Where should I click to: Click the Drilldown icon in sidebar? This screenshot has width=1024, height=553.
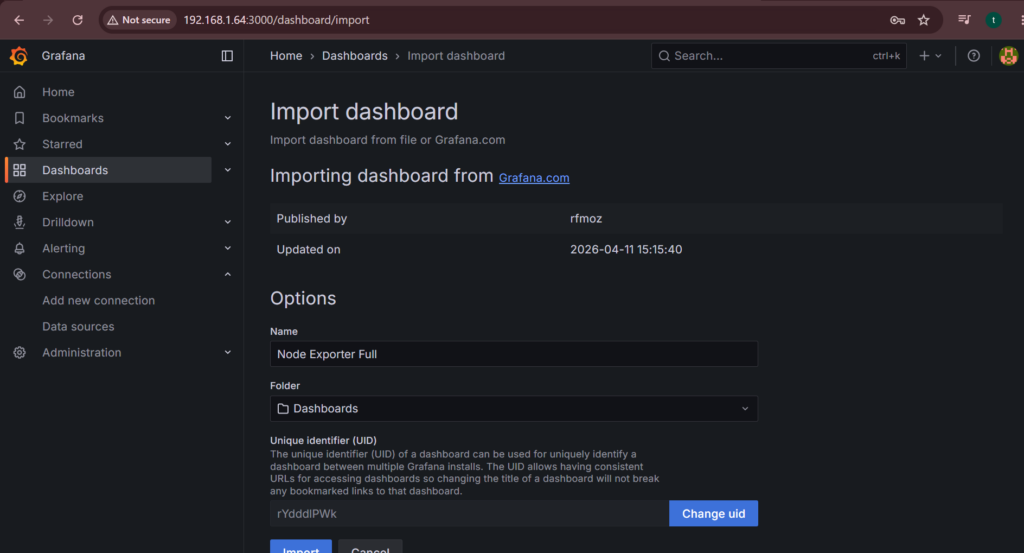click(x=20, y=223)
